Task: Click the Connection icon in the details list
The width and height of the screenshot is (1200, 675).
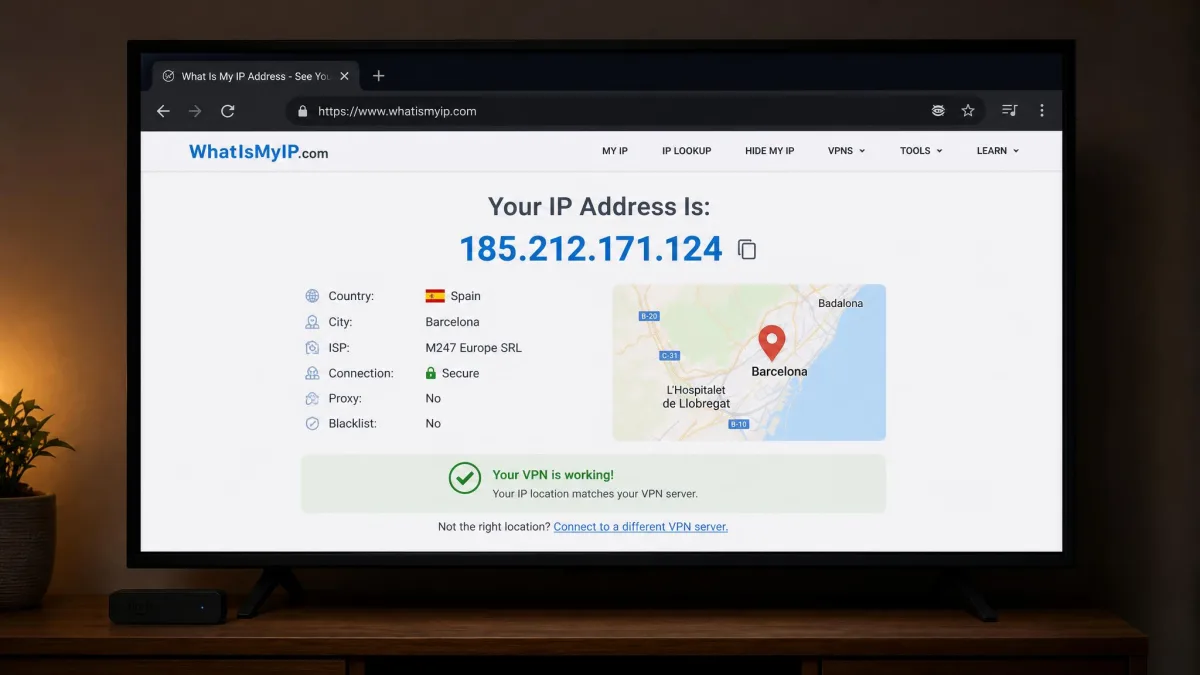Action: [x=312, y=373]
